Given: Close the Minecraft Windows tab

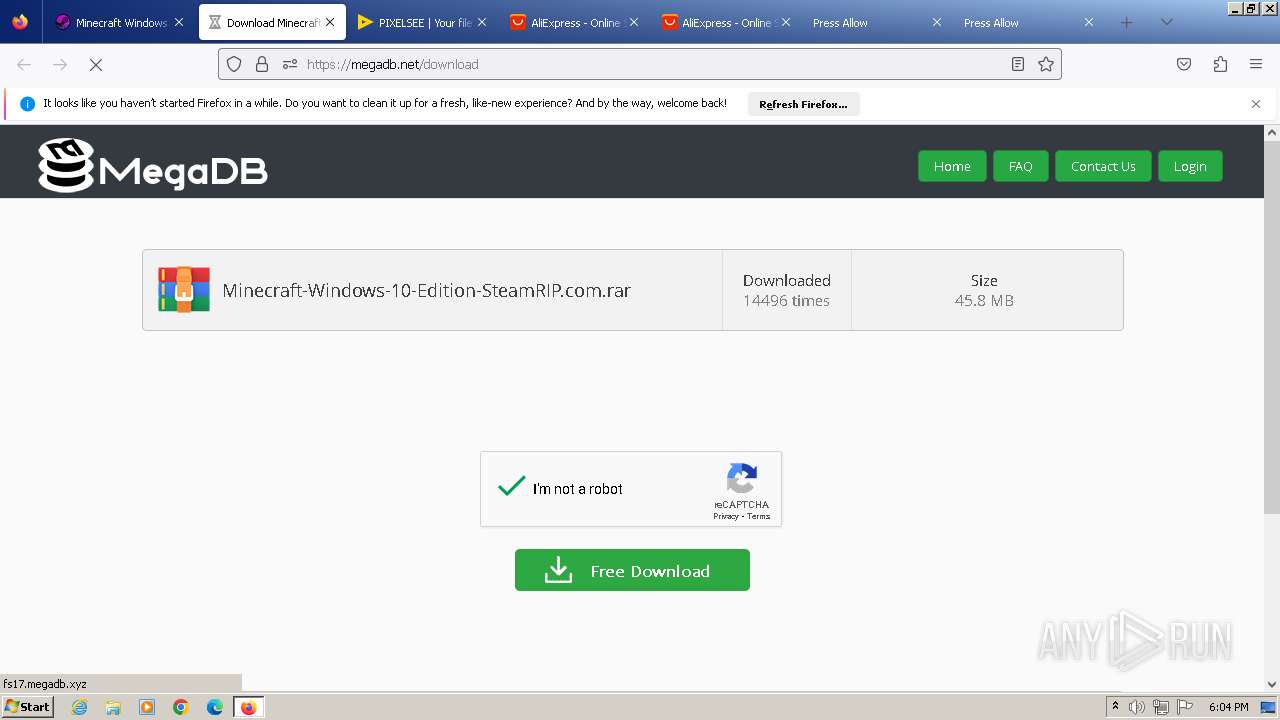Looking at the screenshot, I should pos(179,22).
